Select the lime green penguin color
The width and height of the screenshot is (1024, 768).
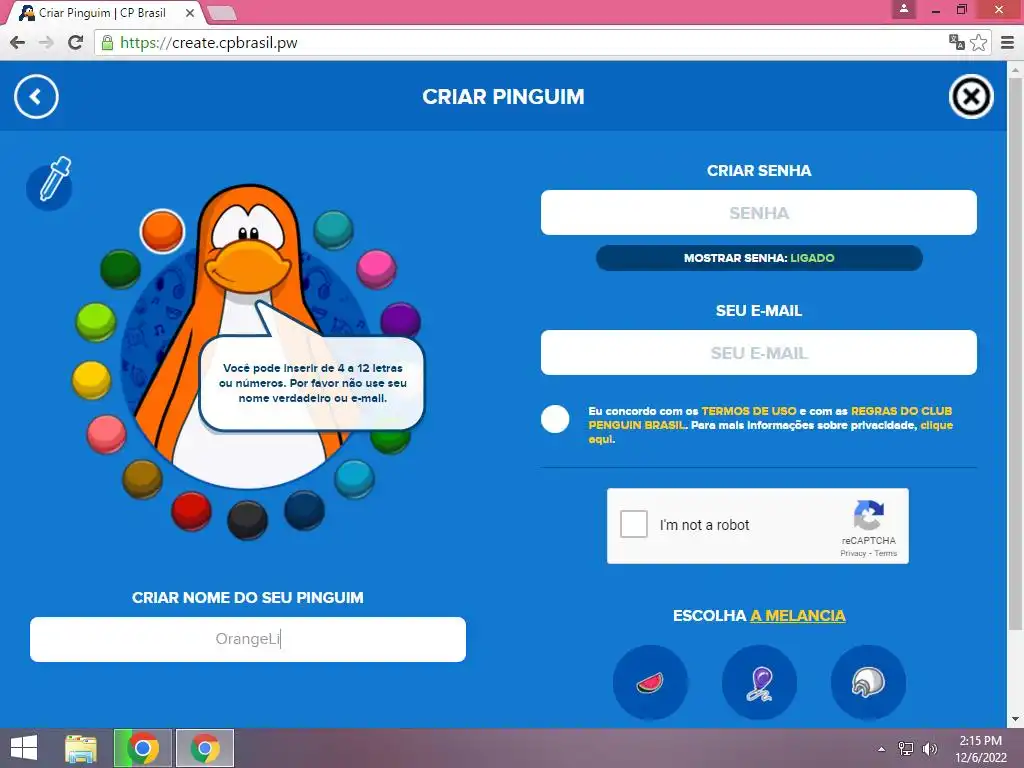(x=95, y=322)
